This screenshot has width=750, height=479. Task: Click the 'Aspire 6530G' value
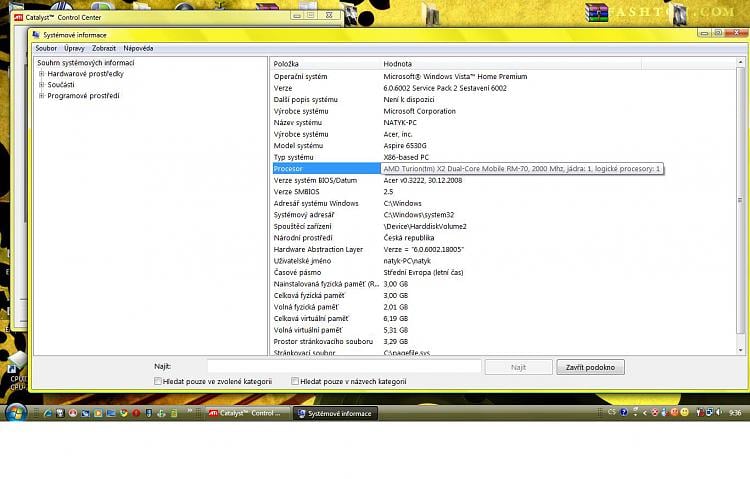click(405, 145)
